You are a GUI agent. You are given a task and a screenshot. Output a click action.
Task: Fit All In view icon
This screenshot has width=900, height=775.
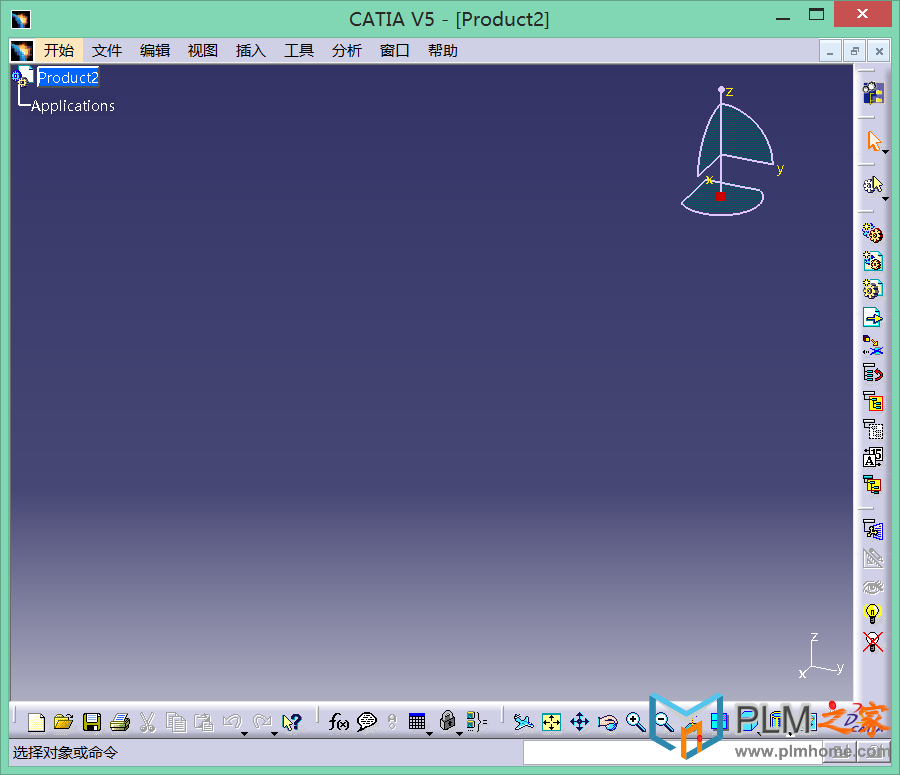[552, 722]
